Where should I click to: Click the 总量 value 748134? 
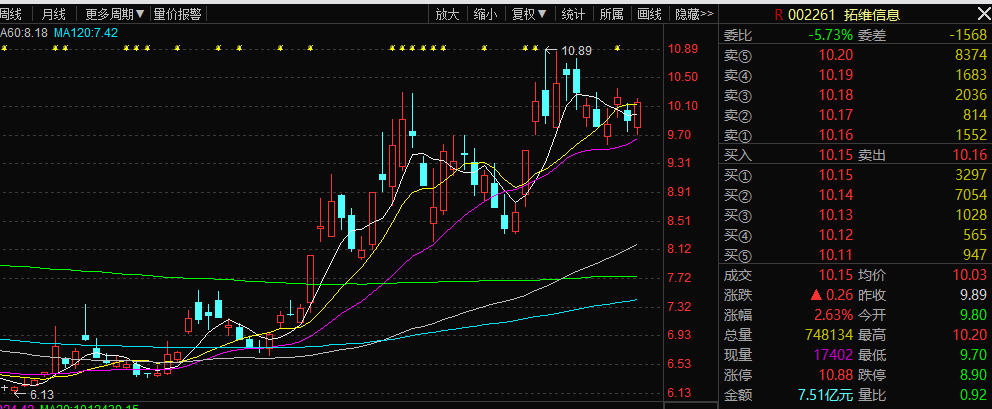coord(828,334)
